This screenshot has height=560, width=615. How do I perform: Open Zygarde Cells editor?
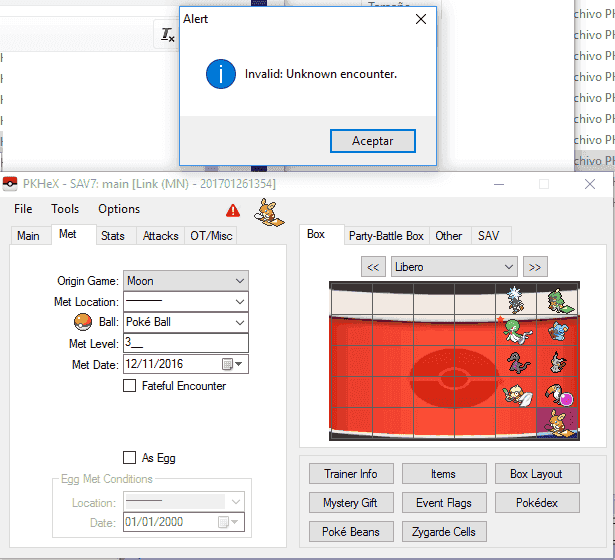[x=444, y=531]
